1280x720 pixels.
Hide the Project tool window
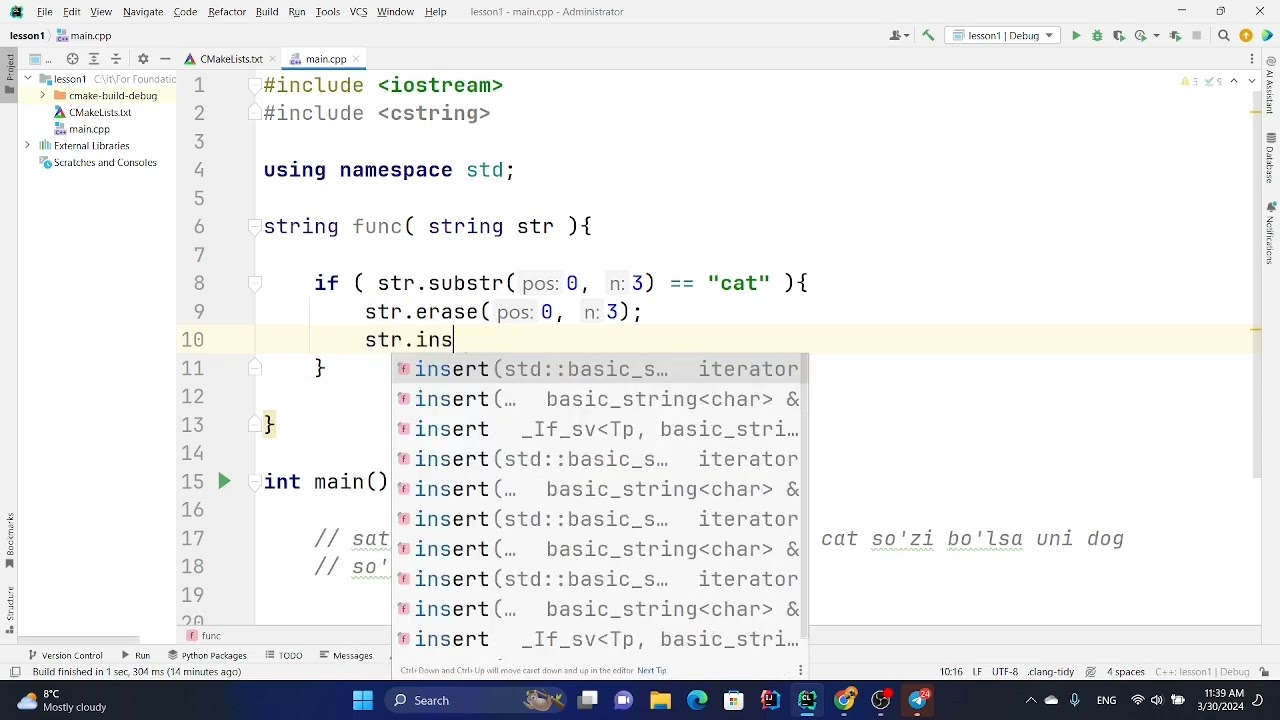pyautogui.click(x=165, y=59)
